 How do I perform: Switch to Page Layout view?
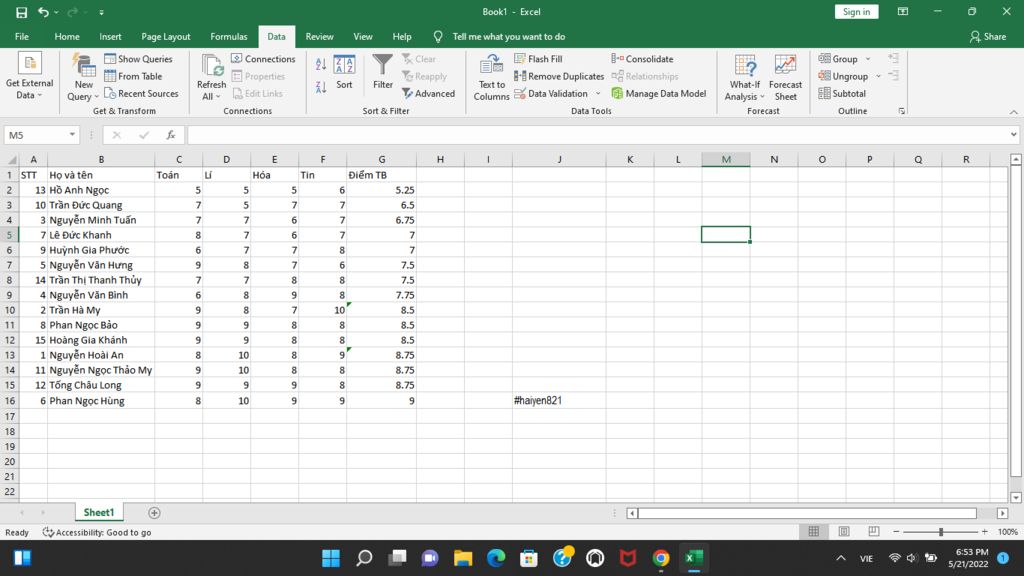pos(844,532)
